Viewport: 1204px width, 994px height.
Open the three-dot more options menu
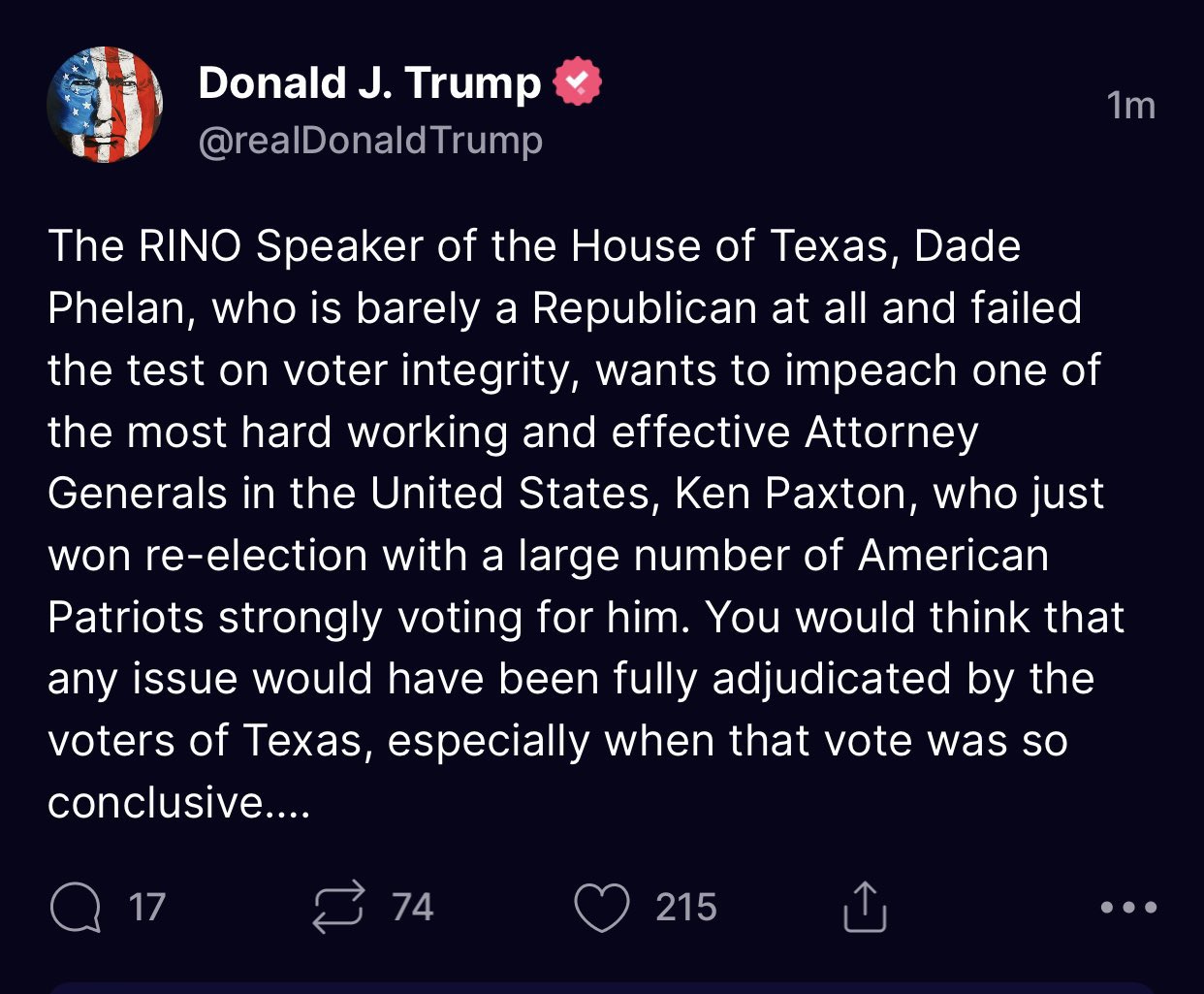coord(1128,908)
